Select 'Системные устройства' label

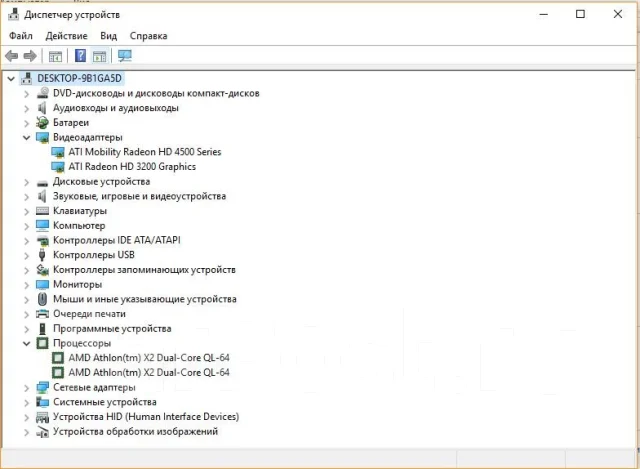click(x=104, y=402)
